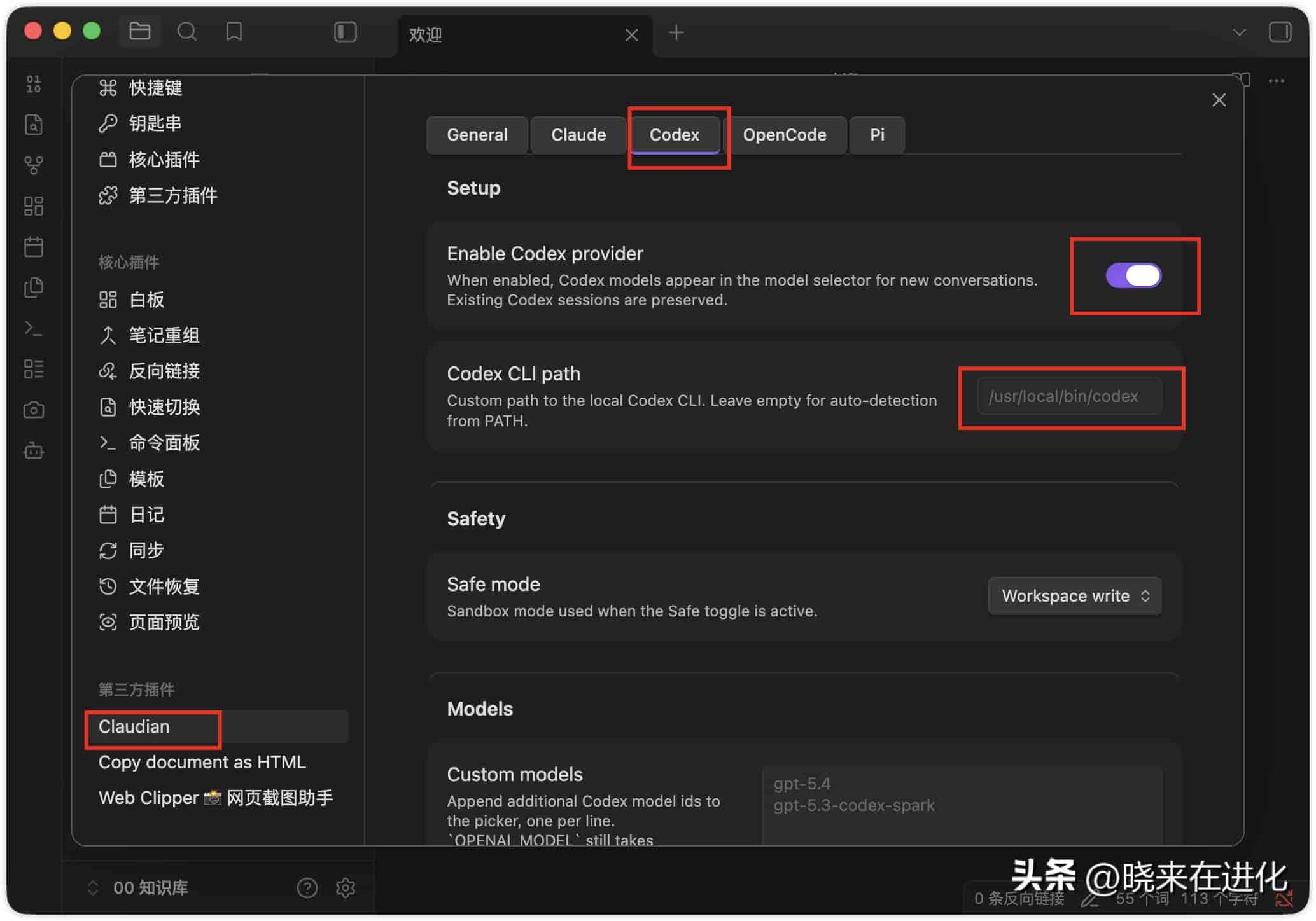Open settings gear icon at bottom
Image resolution: width=1316 pixels, height=921 pixels.
pos(346,887)
